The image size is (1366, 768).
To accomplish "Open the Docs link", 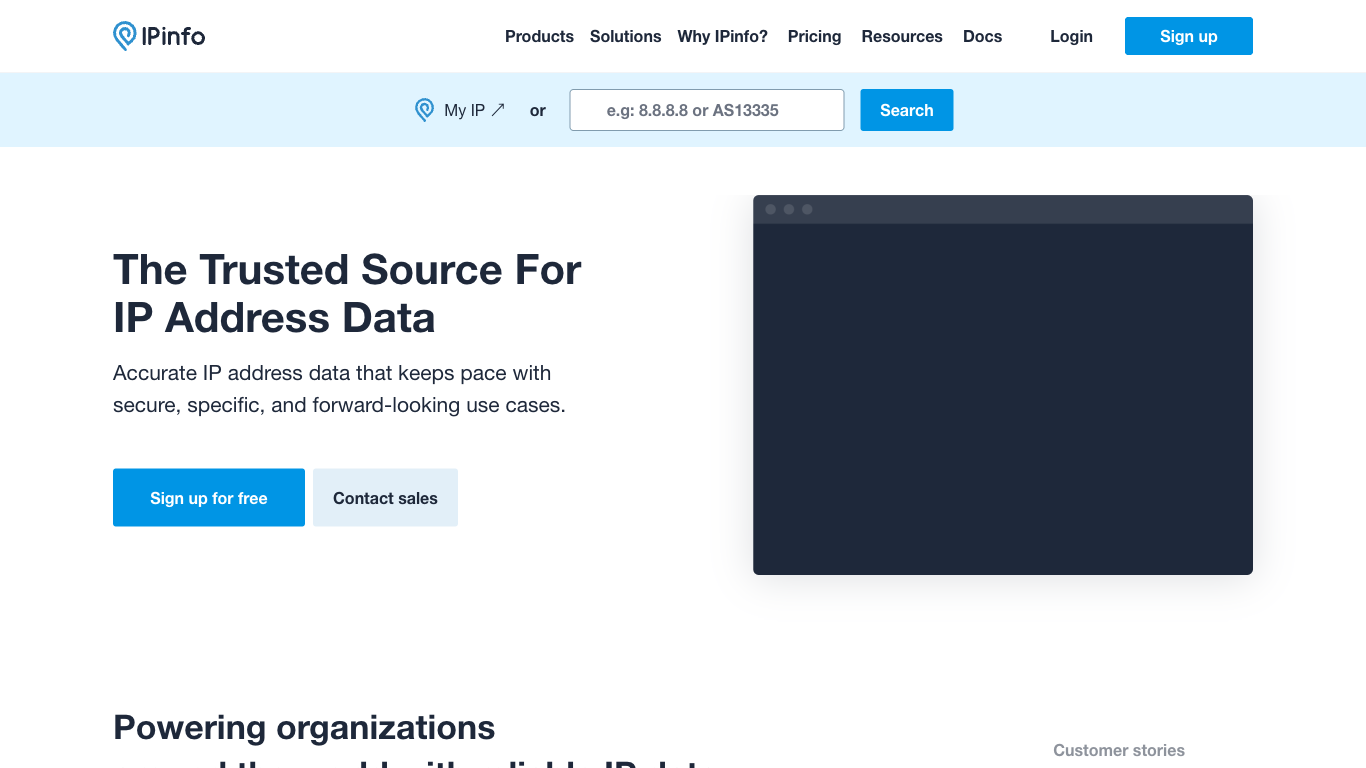I will click(x=982, y=36).
